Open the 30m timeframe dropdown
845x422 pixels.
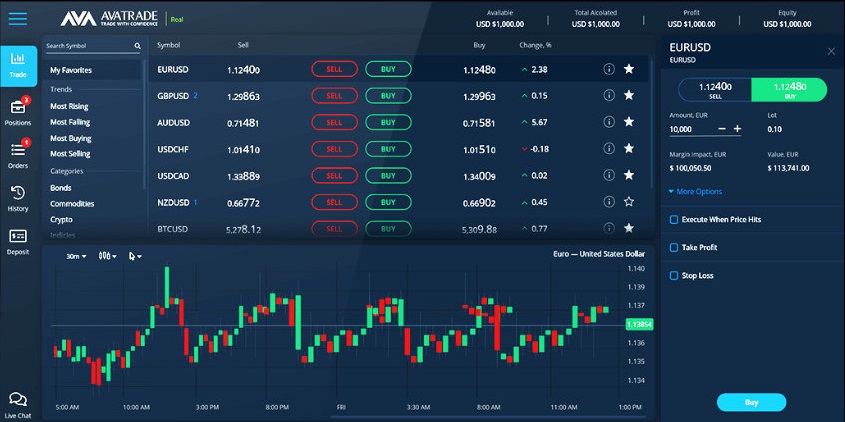tap(76, 257)
